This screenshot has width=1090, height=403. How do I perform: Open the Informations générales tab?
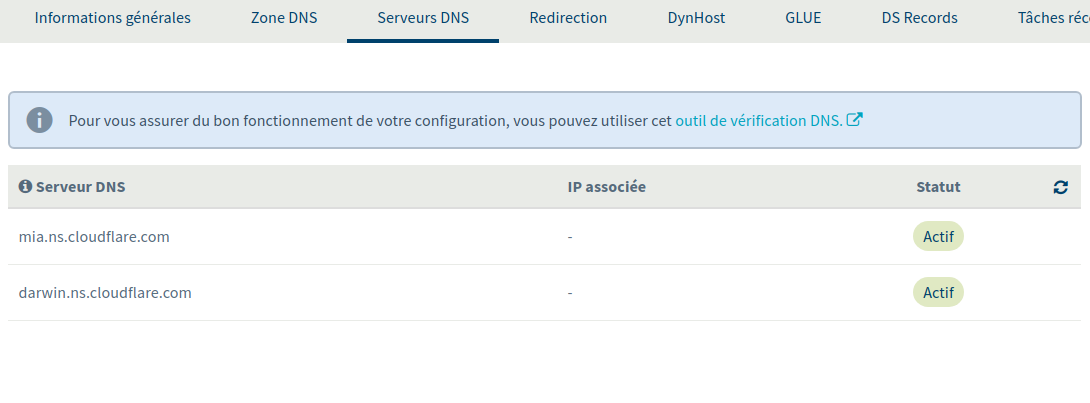click(112, 18)
